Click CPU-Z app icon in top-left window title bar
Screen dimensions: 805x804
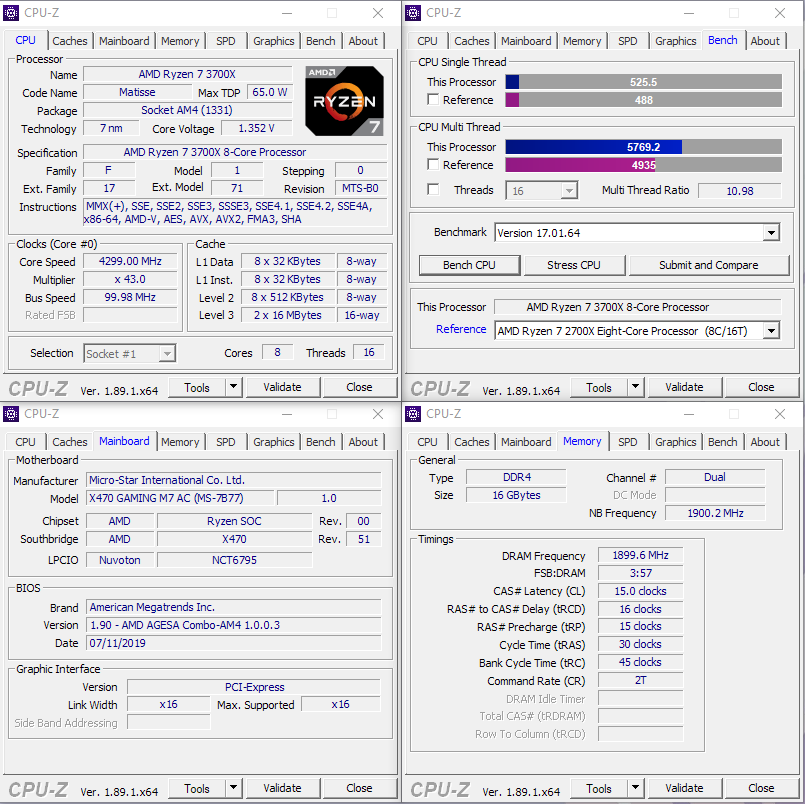point(11,13)
